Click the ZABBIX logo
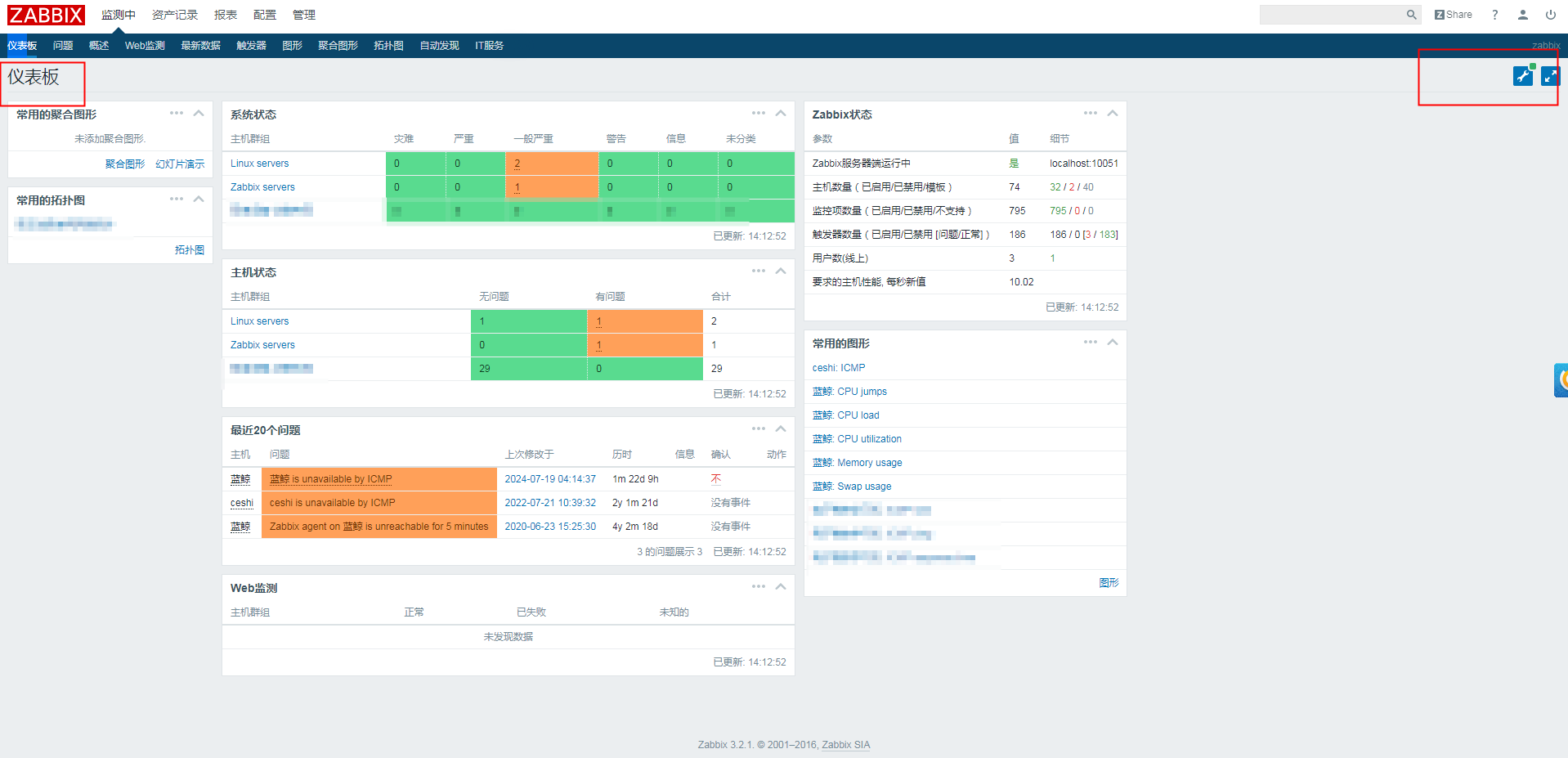Image resolution: width=1568 pixels, height=758 pixels. [46, 15]
